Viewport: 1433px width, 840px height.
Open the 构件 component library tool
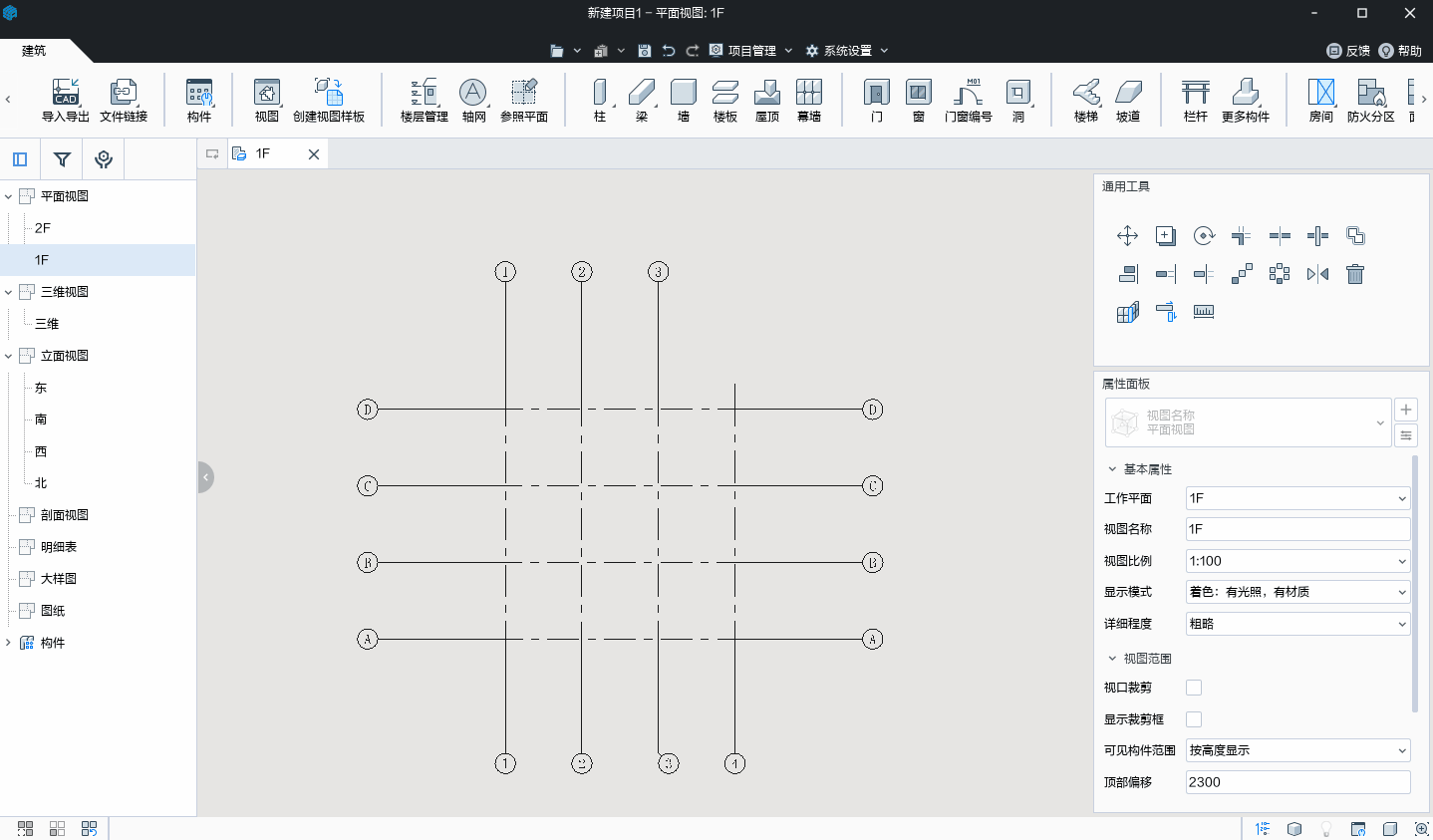pyautogui.click(x=199, y=101)
